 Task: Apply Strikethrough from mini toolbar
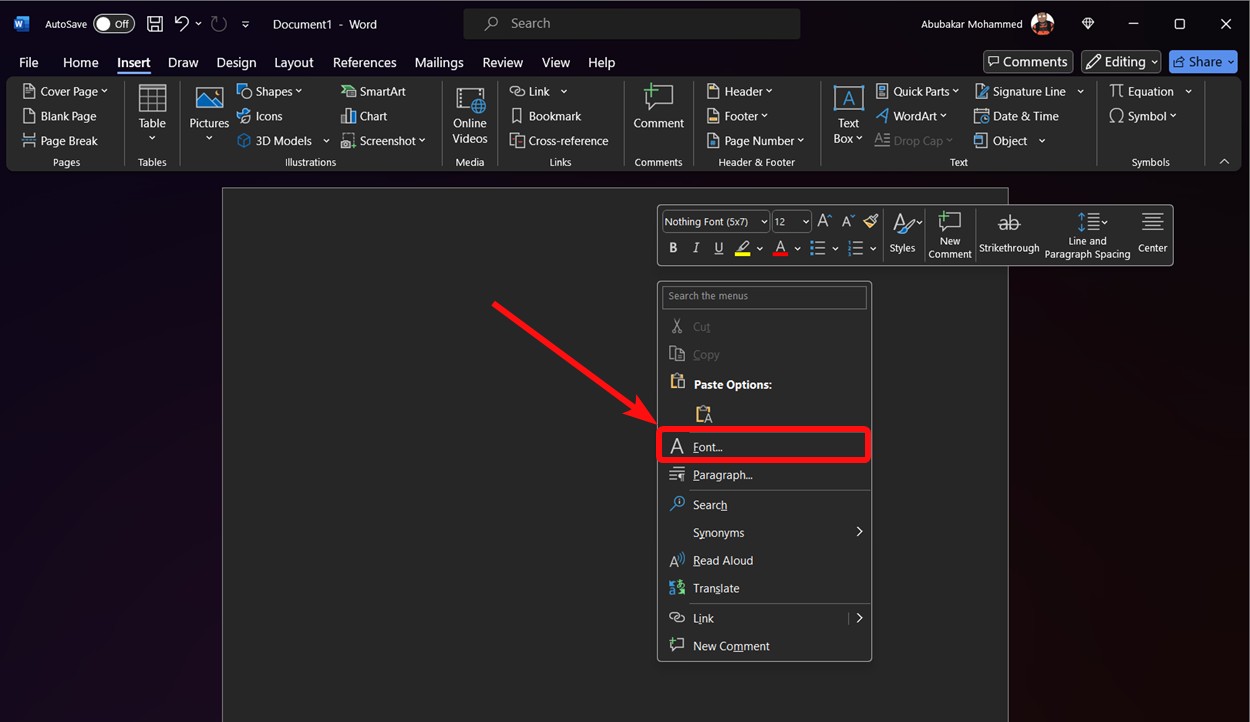[x=1008, y=232]
